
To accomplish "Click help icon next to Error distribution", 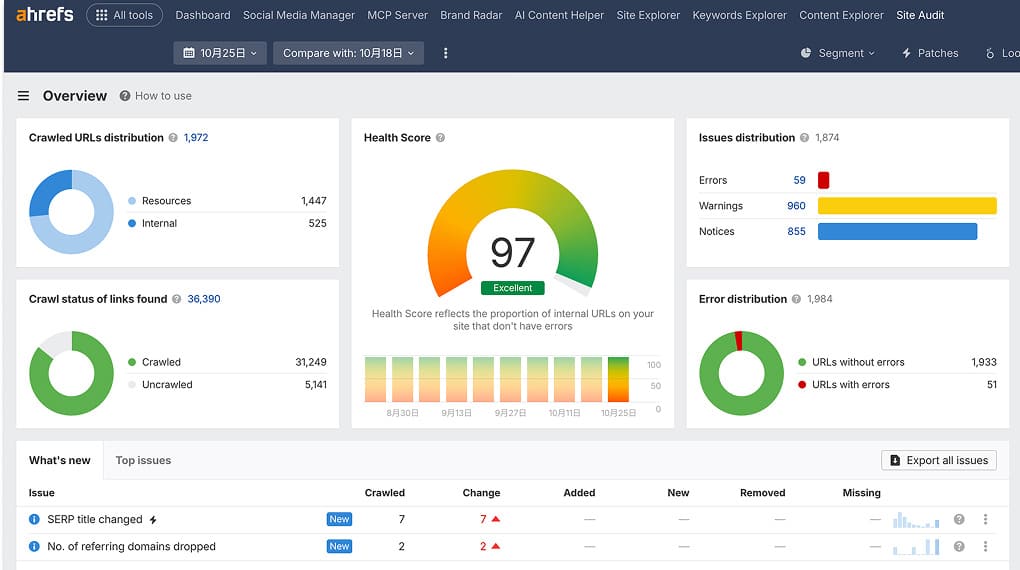I will click(797, 299).
